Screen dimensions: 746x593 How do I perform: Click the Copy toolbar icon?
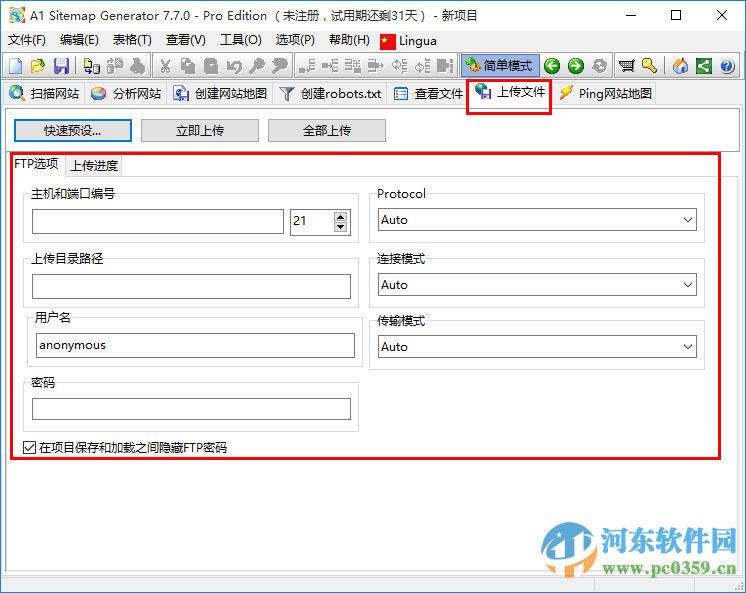coord(188,66)
